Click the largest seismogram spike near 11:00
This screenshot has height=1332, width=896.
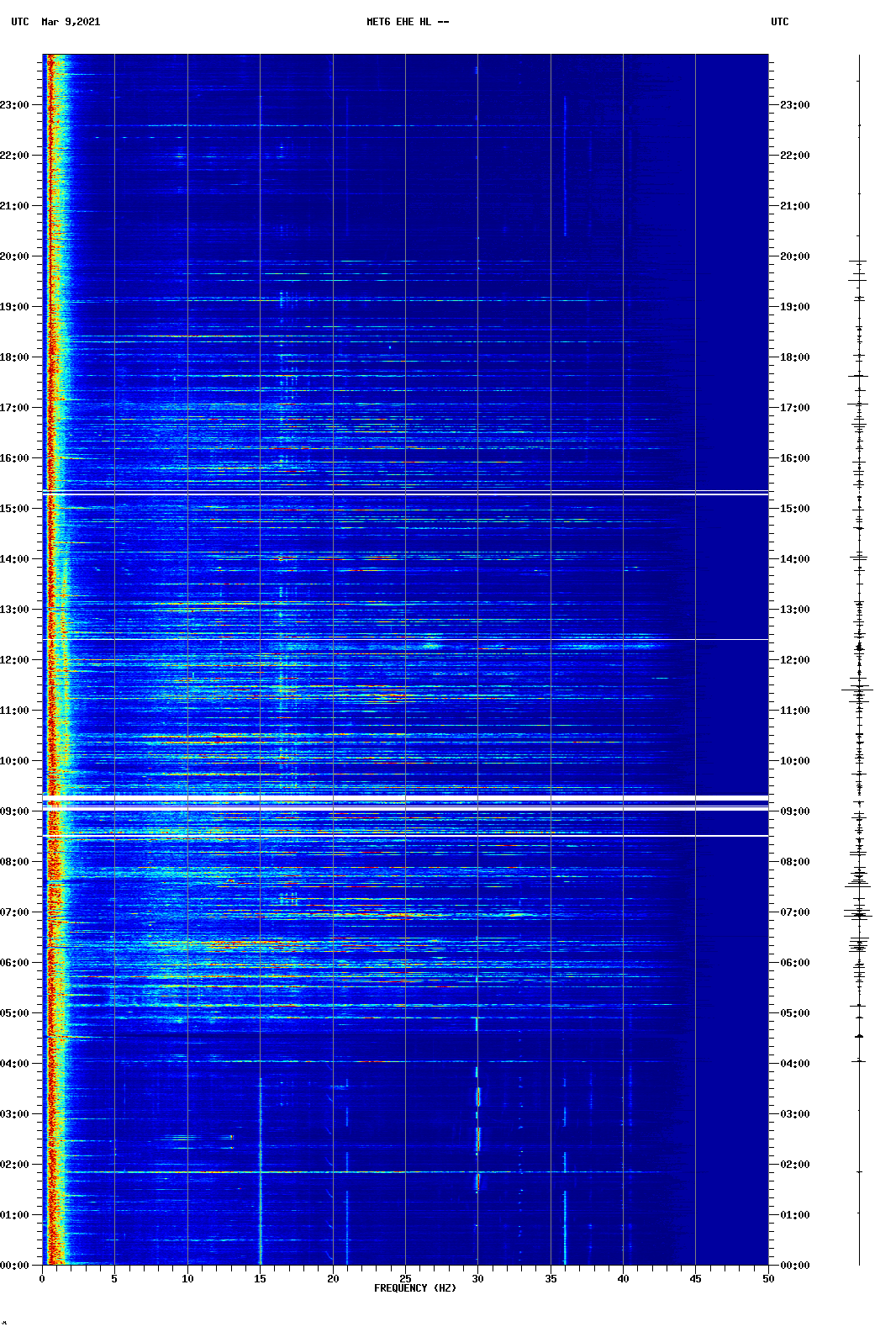858,690
